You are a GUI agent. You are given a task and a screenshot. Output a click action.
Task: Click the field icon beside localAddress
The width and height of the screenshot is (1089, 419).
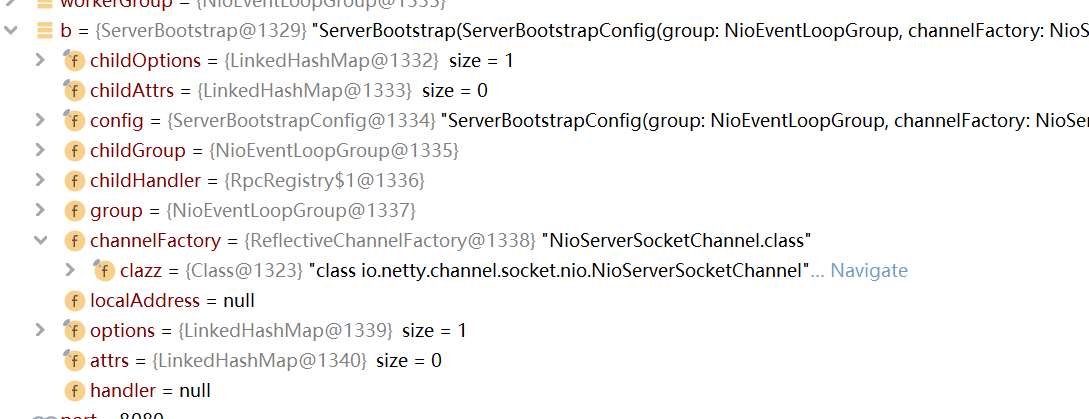(x=74, y=301)
